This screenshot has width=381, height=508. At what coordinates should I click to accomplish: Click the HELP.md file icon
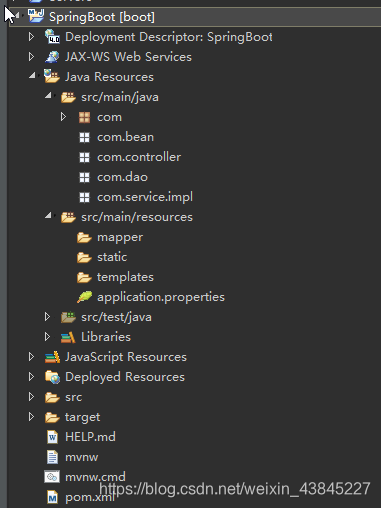[x=52, y=437]
